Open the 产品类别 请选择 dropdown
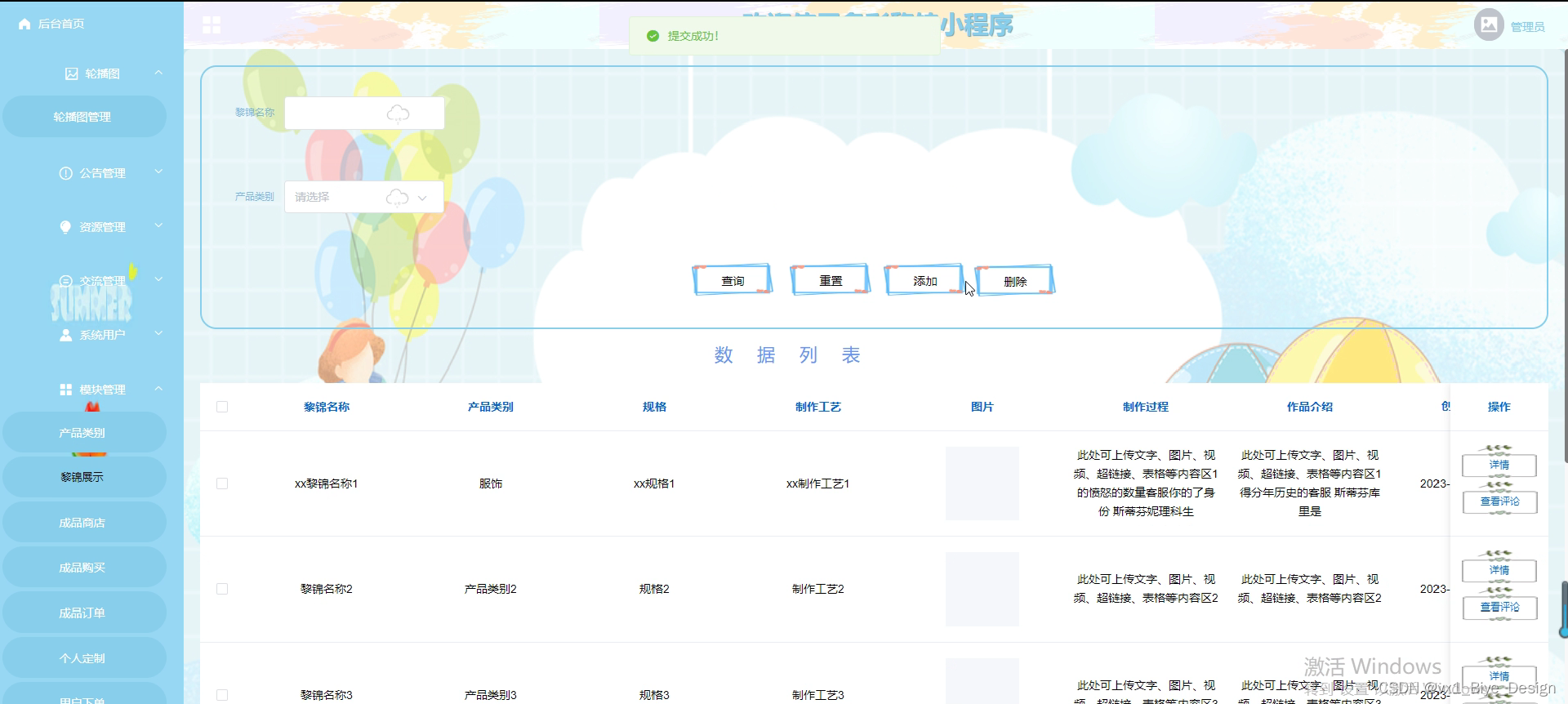1568x704 pixels. [364, 197]
